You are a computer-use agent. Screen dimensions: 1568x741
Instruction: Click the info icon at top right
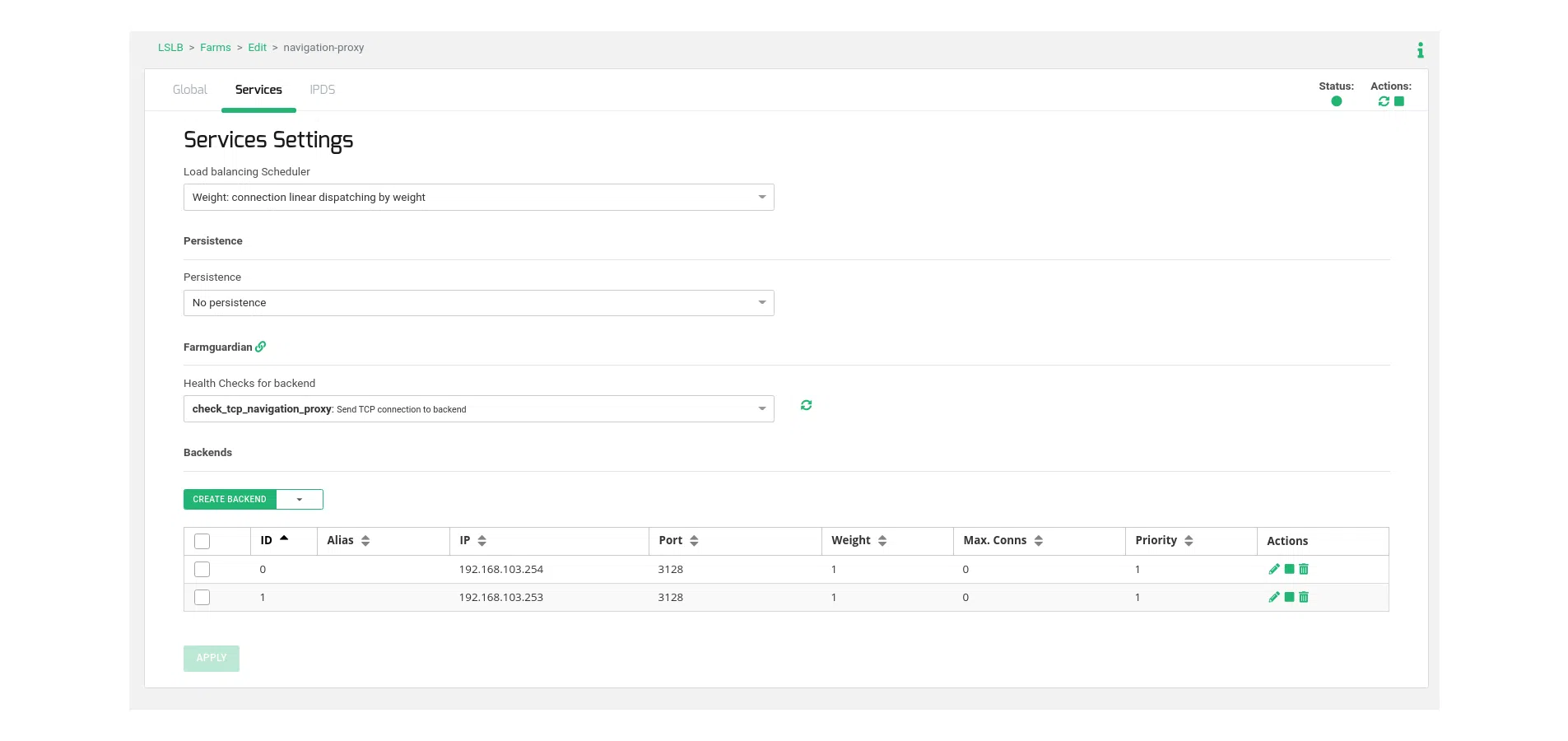click(x=1420, y=50)
